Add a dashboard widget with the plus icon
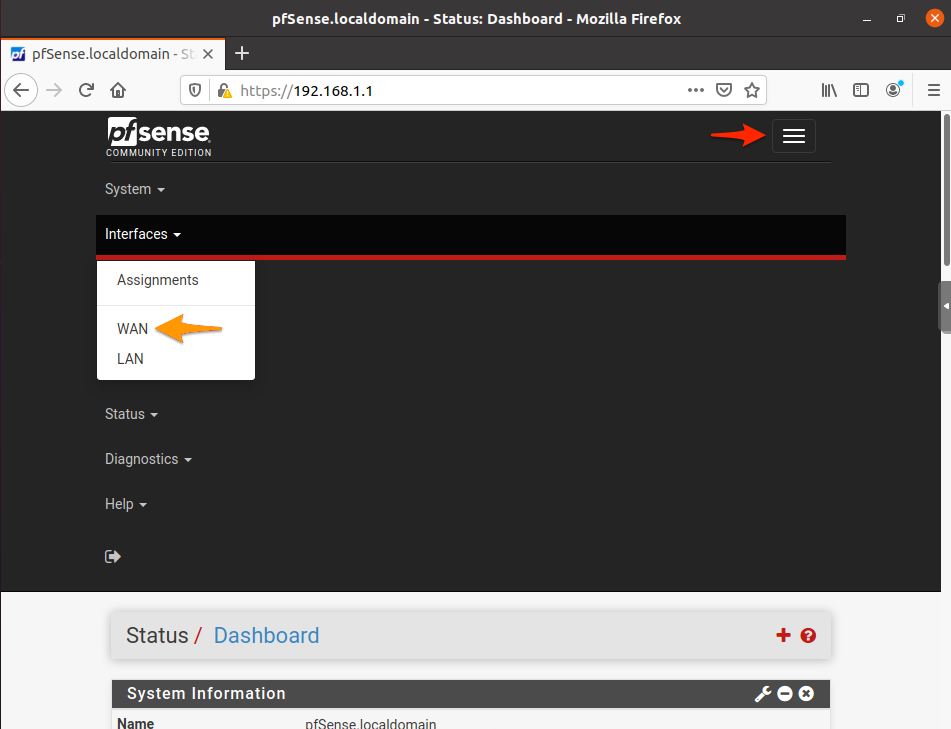Viewport: 951px width, 729px height. pos(783,635)
